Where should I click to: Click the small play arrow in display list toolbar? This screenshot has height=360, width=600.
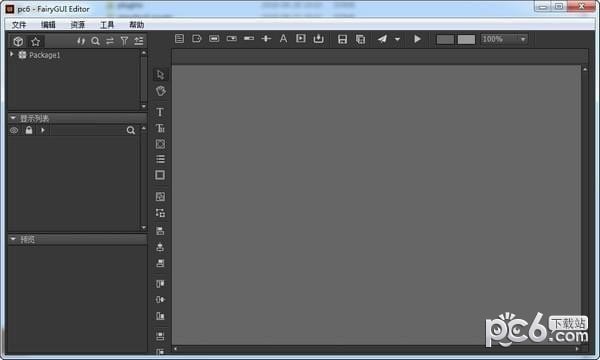(43, 130)
